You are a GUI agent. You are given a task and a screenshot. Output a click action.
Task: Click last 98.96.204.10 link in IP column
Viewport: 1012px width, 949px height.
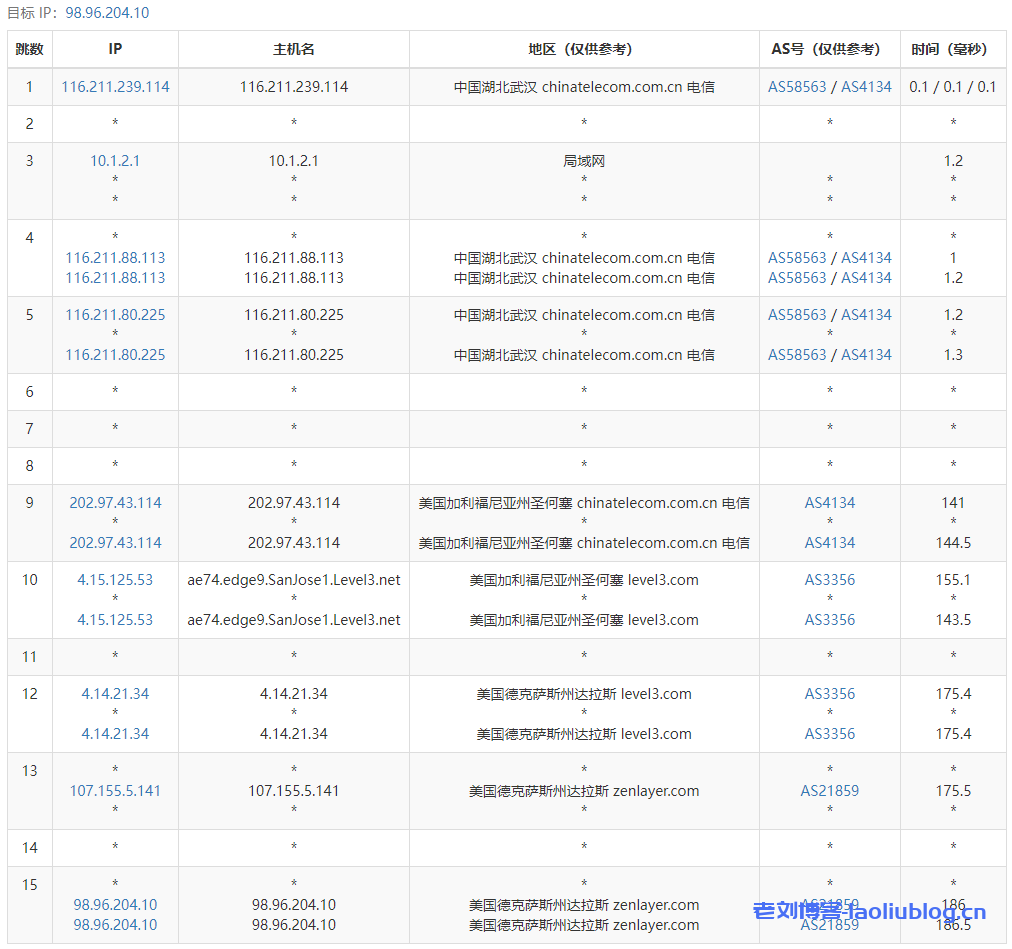[x=115, y=925]
